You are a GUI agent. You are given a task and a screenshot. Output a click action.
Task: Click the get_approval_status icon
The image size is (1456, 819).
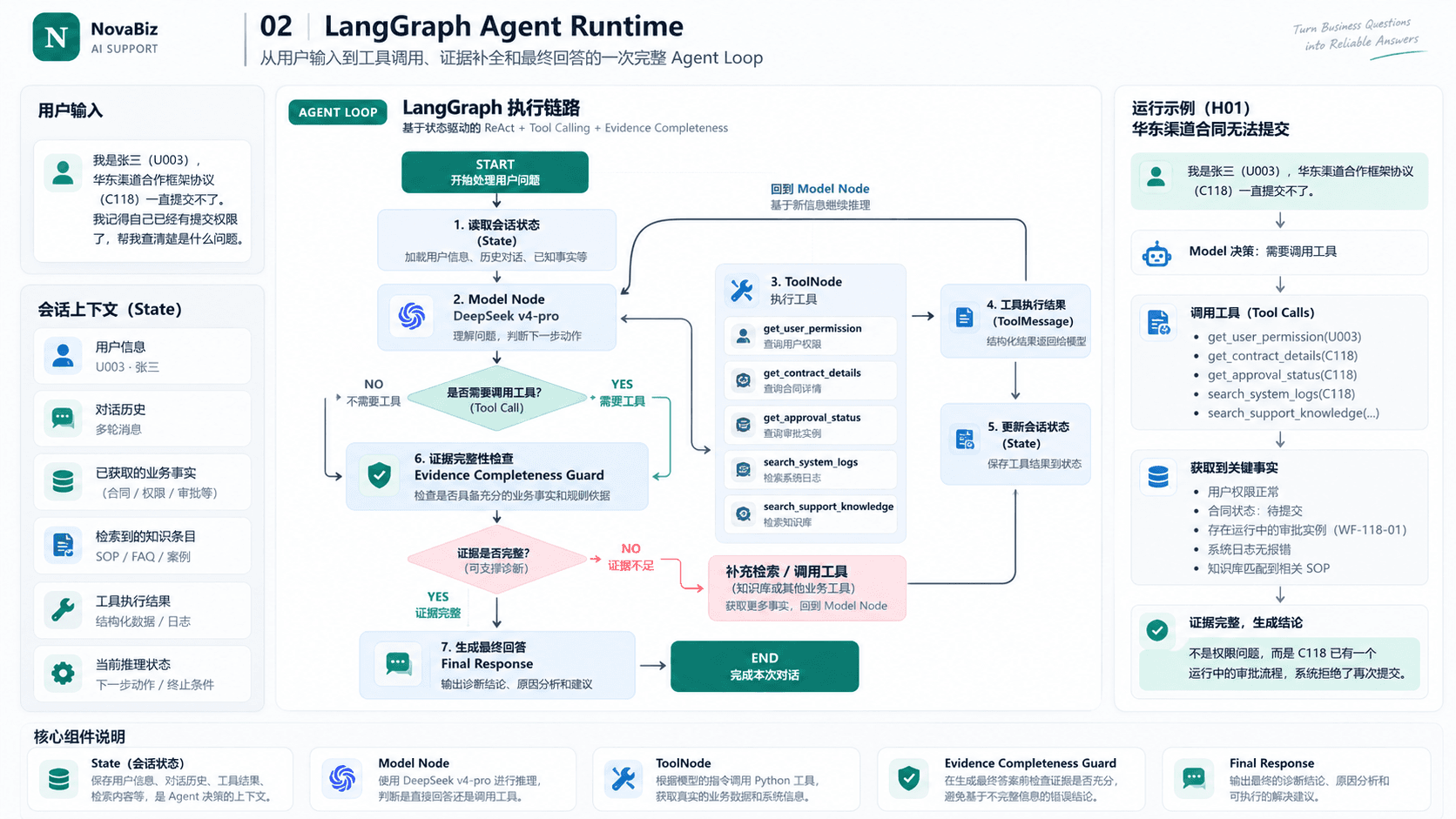744,425
